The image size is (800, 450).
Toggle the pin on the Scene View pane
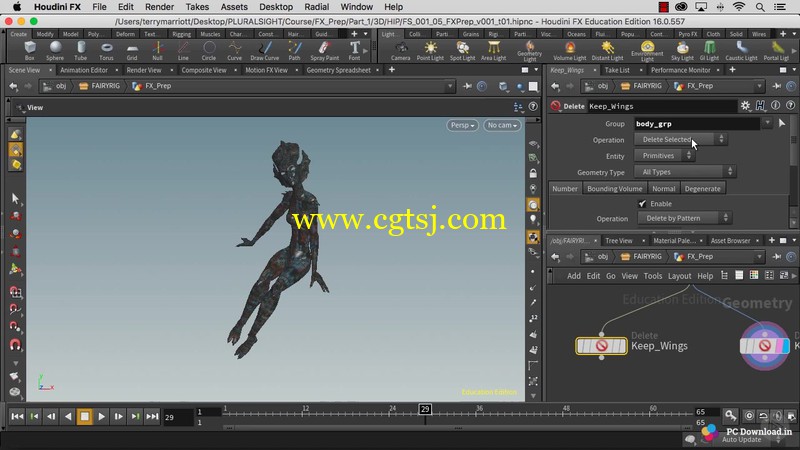467,86
